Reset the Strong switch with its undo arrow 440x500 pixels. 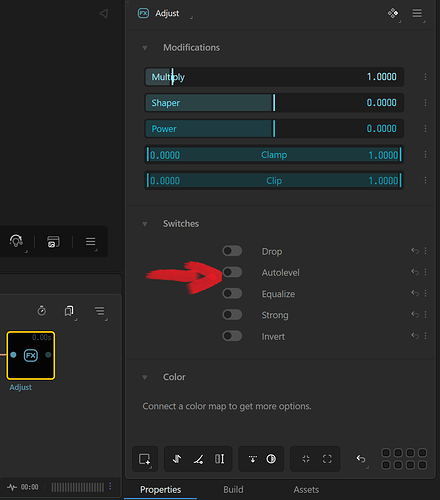[x=415, y=314]
